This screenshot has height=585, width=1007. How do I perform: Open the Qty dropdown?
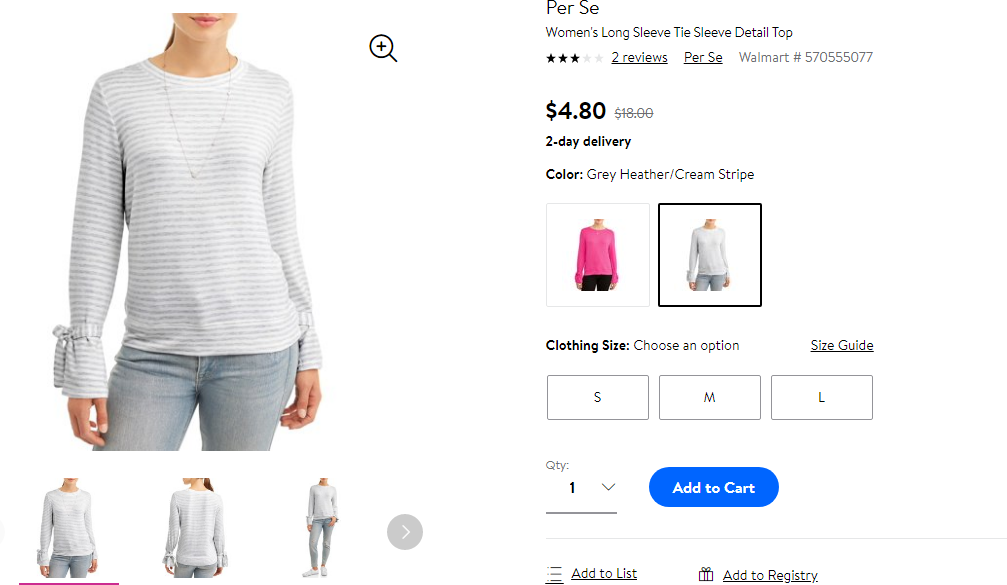tap(581, 488)
